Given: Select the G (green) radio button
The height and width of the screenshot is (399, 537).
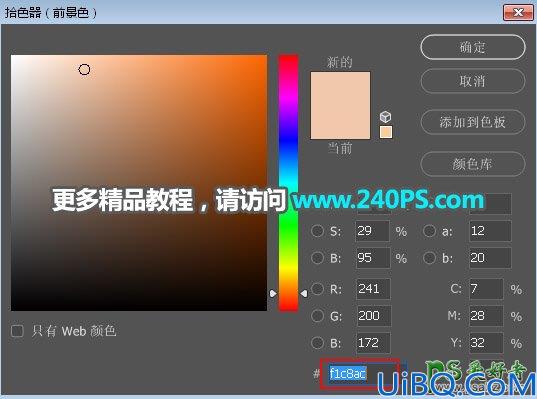Looking at the screenshot, I should (317, 316).
